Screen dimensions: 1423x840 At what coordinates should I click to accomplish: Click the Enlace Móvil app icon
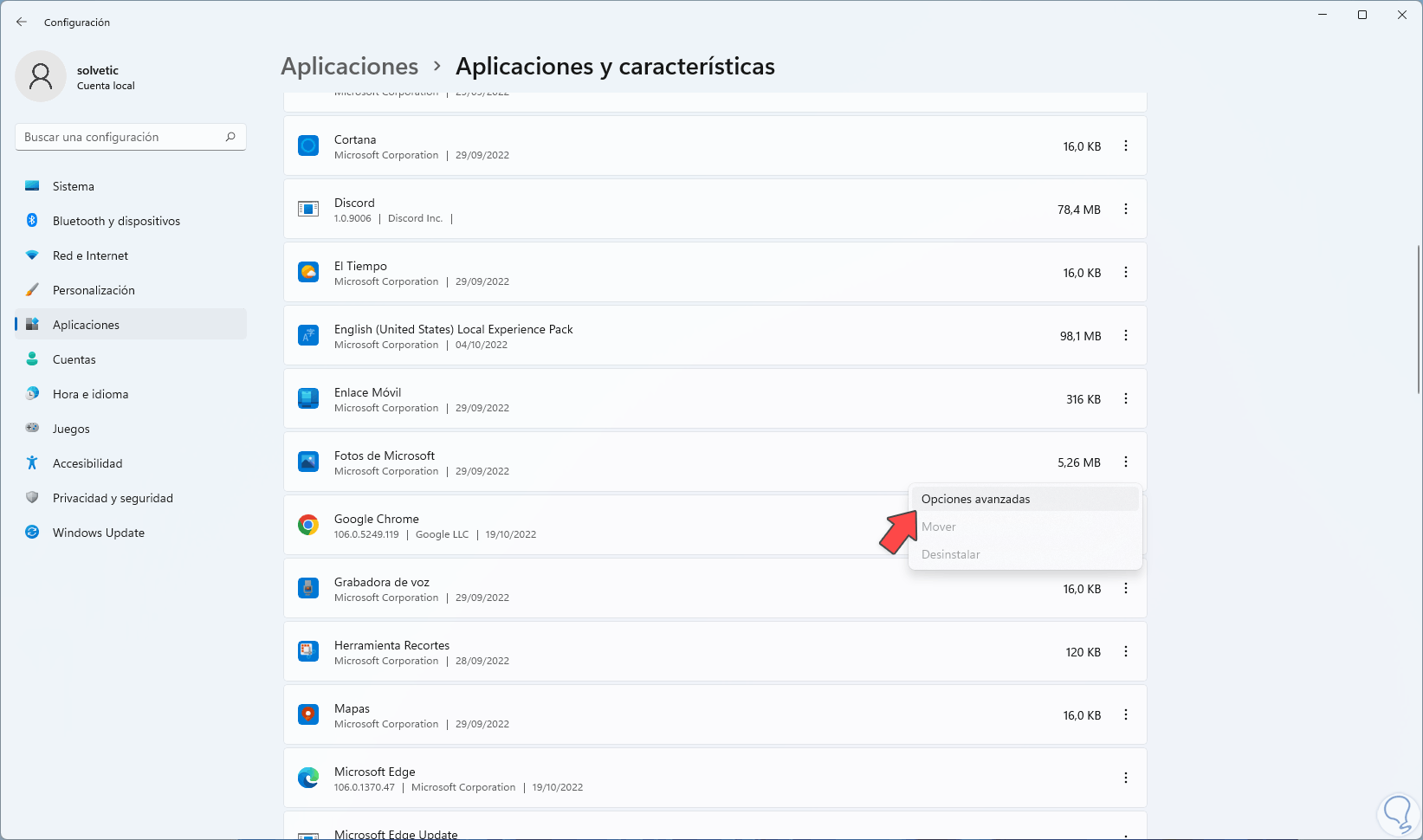(308, 398)
